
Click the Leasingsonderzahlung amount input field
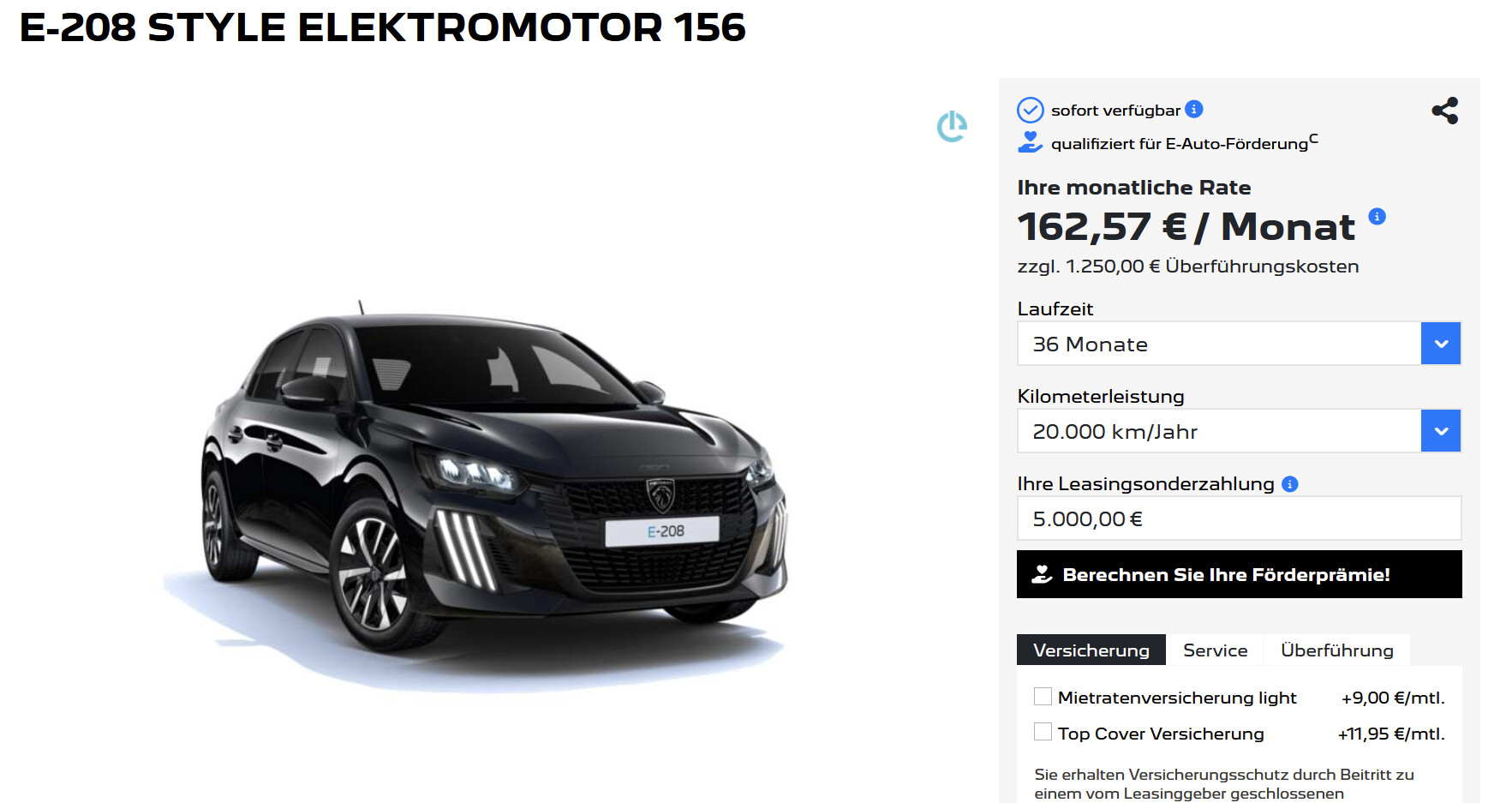[x=1239, y=518]
